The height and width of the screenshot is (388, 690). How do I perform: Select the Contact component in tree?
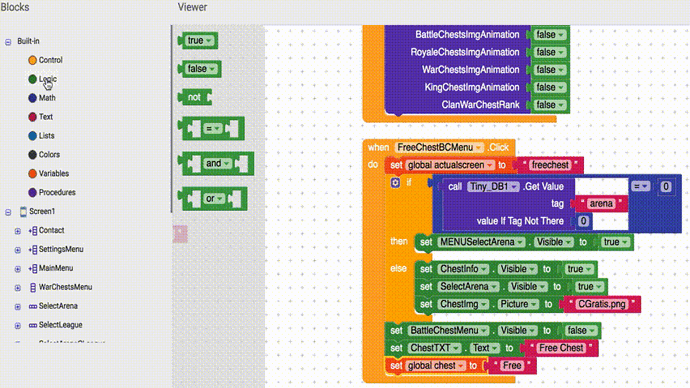point(47,230)
